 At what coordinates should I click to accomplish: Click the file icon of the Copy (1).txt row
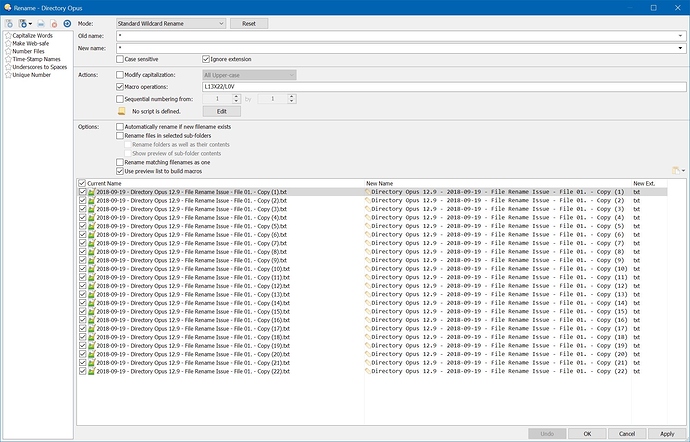(92, 192)
